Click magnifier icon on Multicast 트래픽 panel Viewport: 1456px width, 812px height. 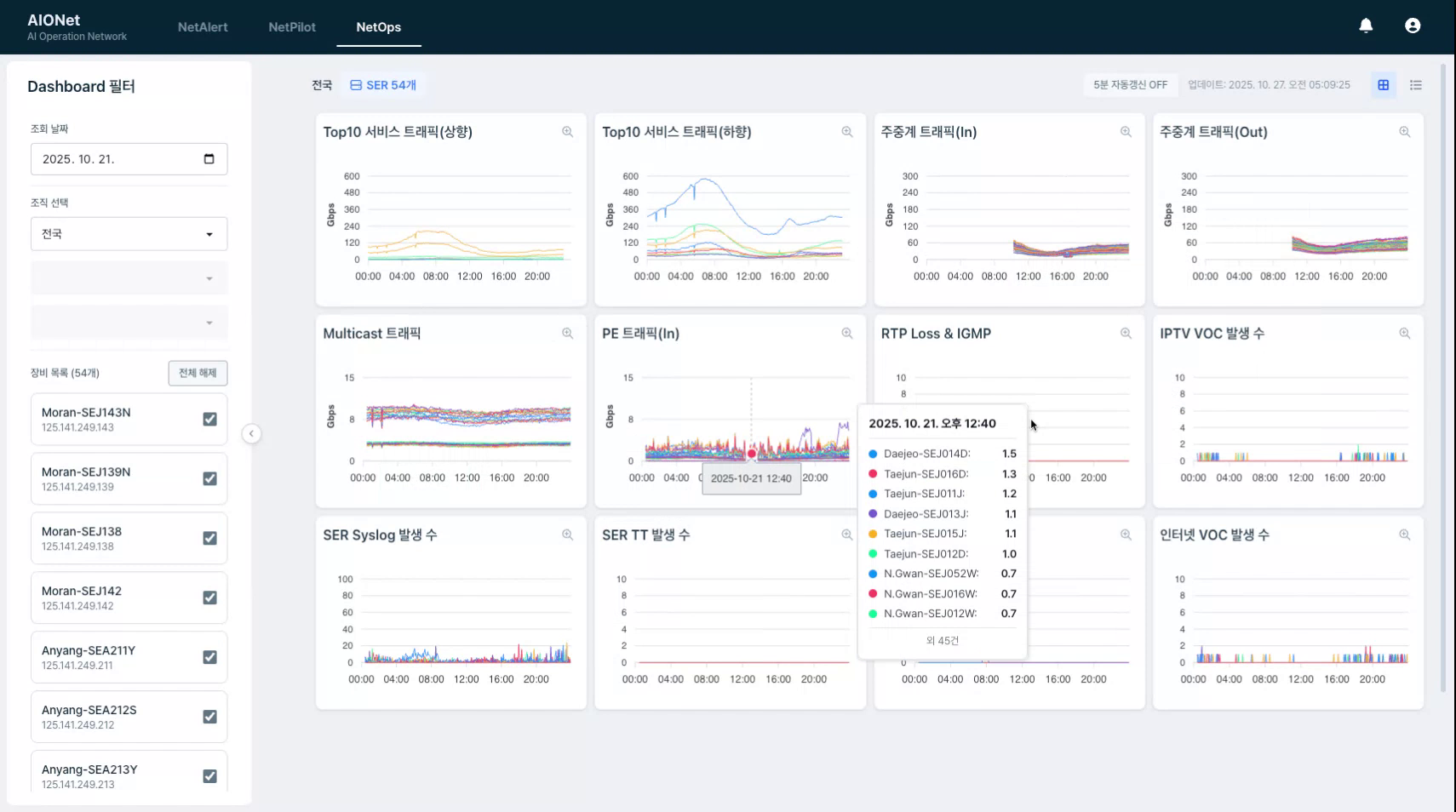point(567,334)
